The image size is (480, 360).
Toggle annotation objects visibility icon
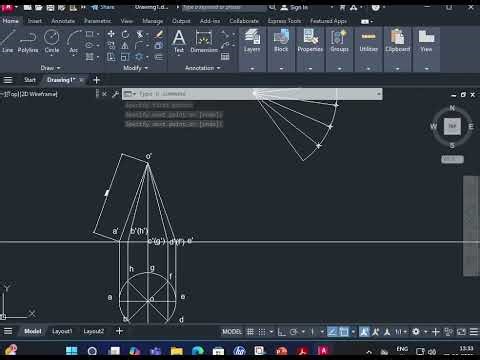point(364,332)
